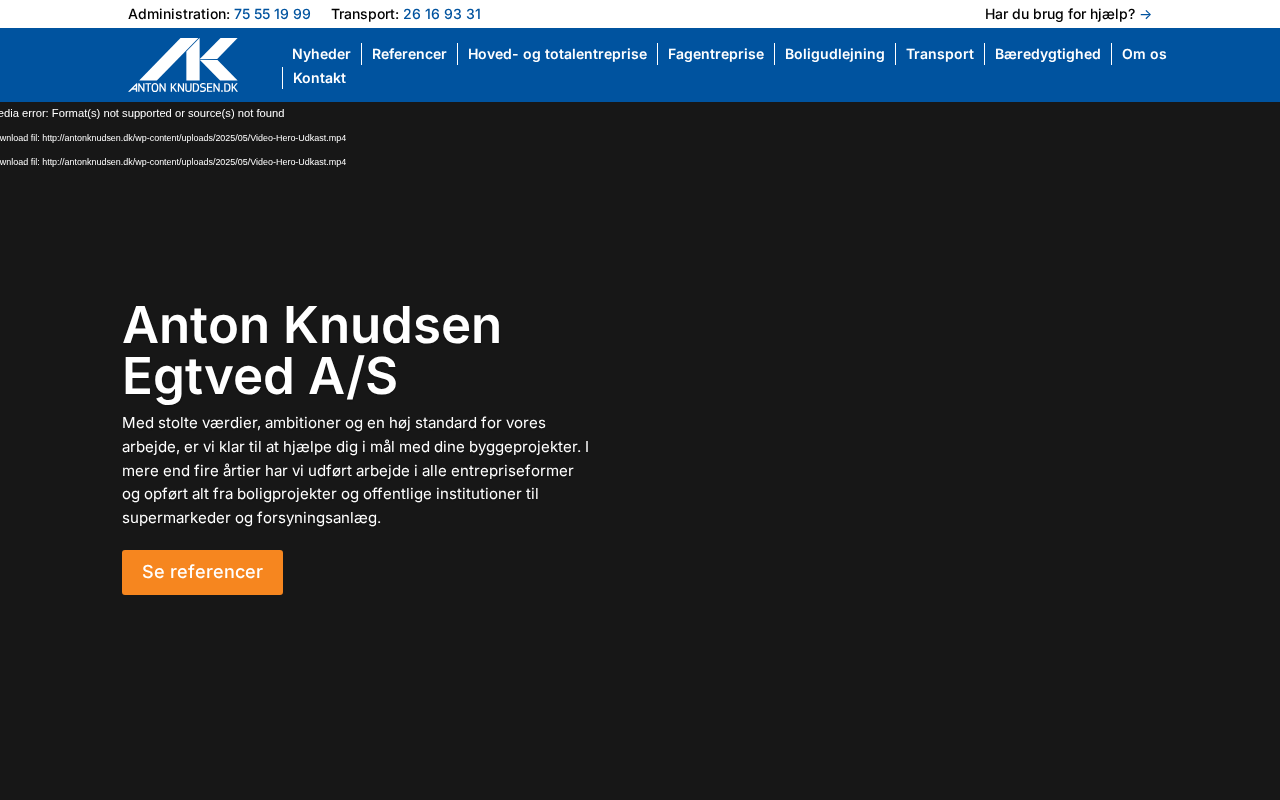Click the Anton Knudsen logo

pyautogui.click(x=183, y=65)
